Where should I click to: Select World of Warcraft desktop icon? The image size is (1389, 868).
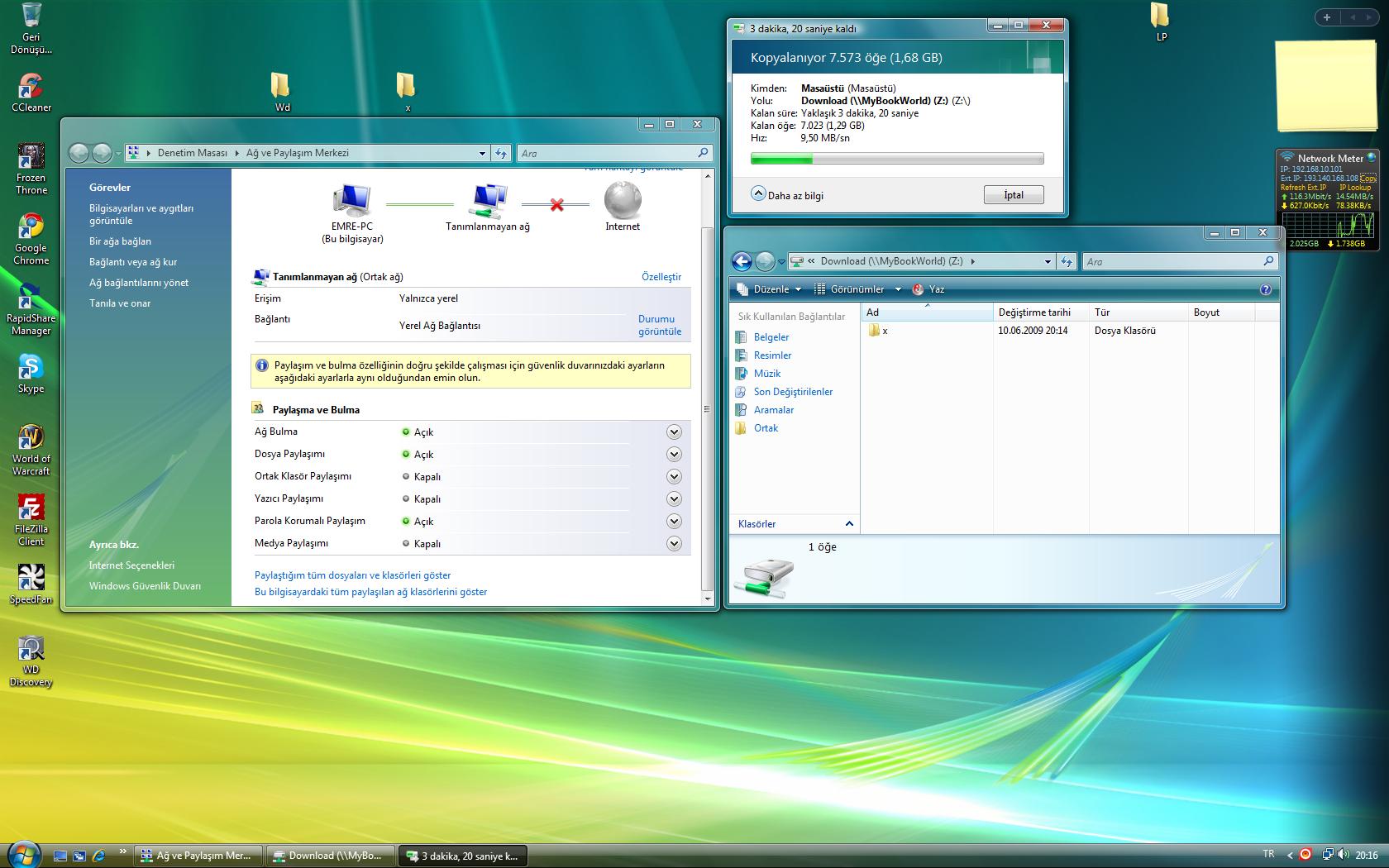point(31,451)
